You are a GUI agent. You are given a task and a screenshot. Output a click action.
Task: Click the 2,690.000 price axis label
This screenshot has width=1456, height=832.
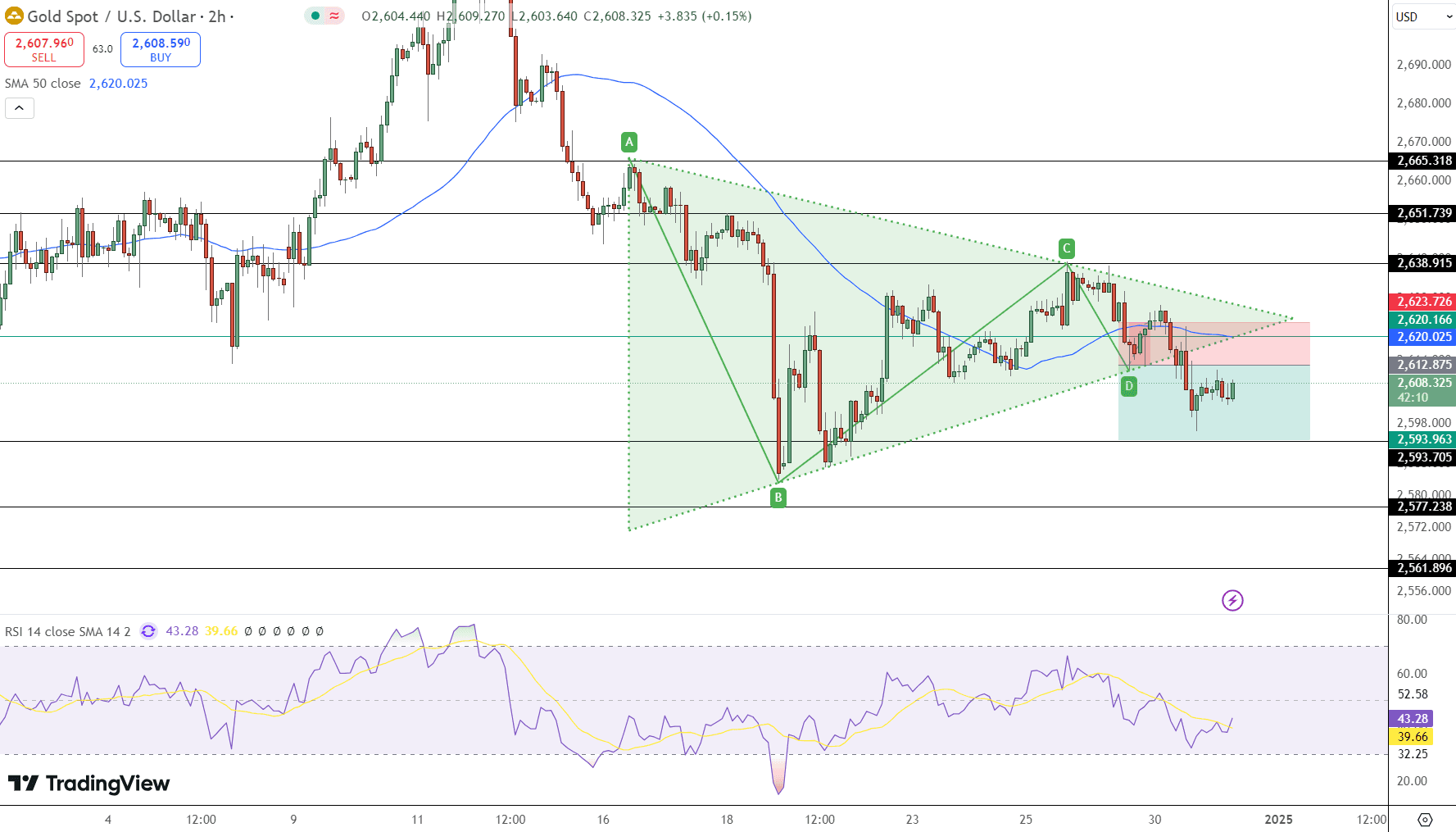point(1424,65)
